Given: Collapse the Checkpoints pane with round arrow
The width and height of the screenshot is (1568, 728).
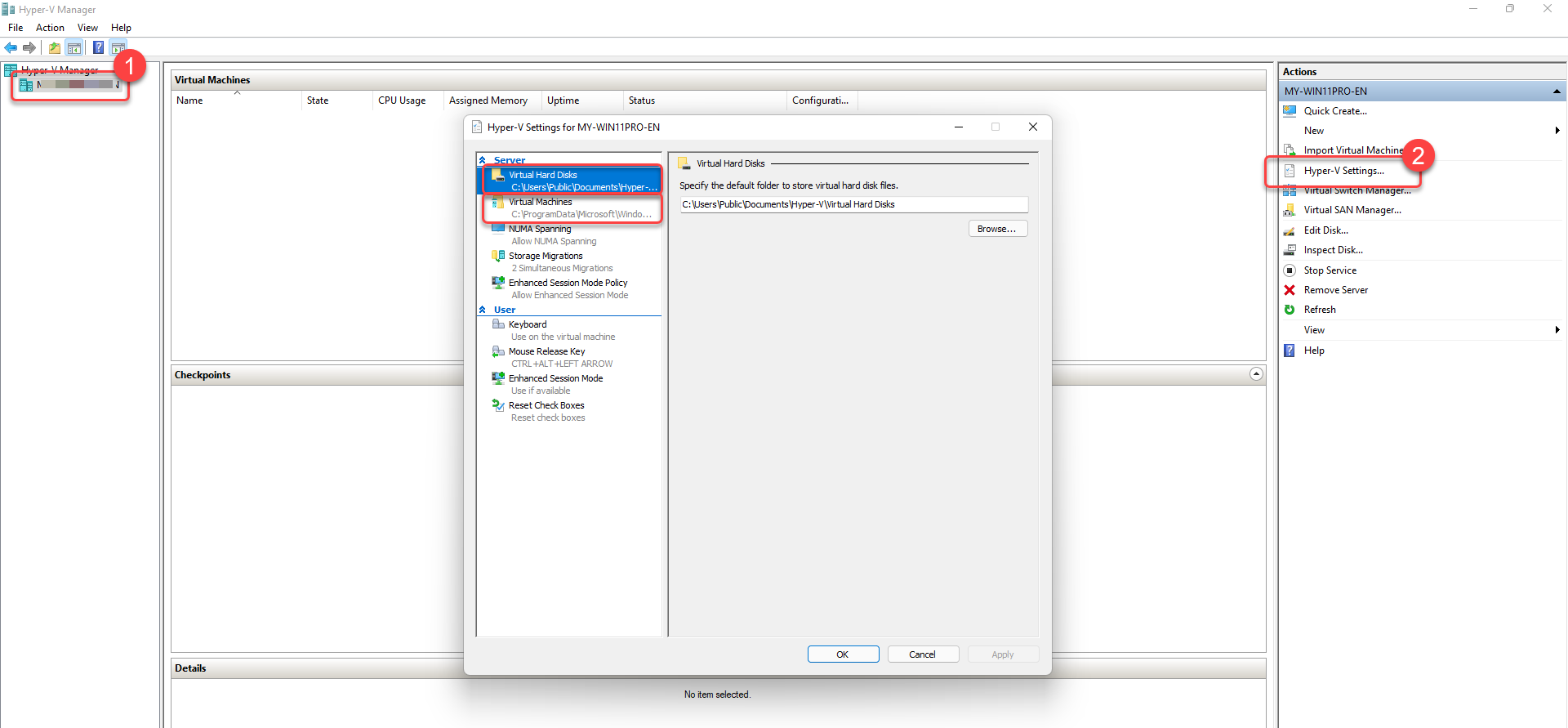Looking at the screenshot, I should pyautogui.click(x=1256, y=374).
